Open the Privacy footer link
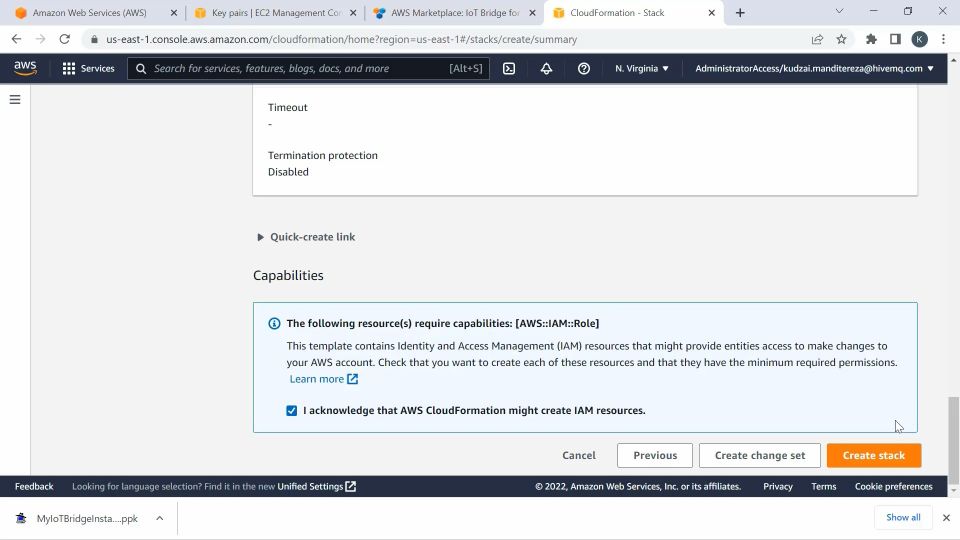This screenshot has width=960, height=540. [x=778, y=486]
